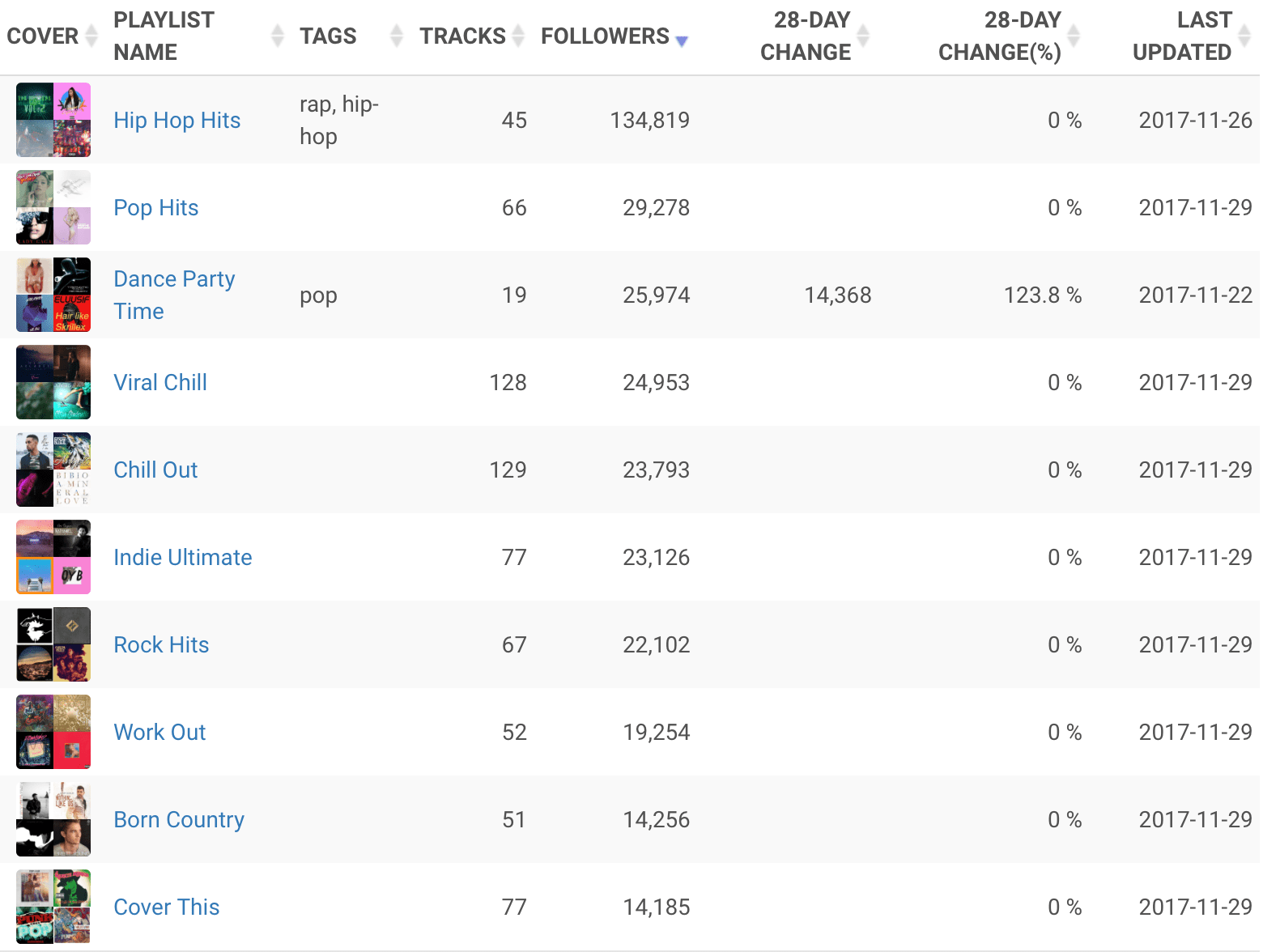The height and width of the screenshot is (952, 1263).
Task: Open the Pop Hits playlist link
Action: coord(155,208)
